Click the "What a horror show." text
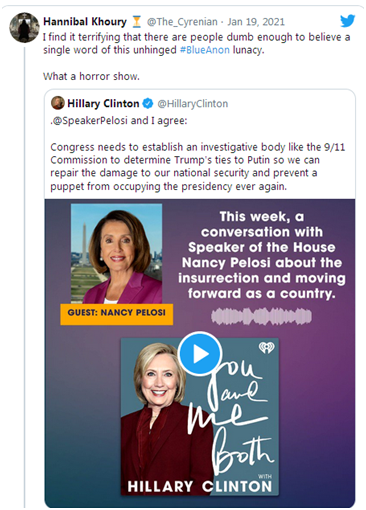The height and width of the screenshot is (510, 366). point(91,76)
